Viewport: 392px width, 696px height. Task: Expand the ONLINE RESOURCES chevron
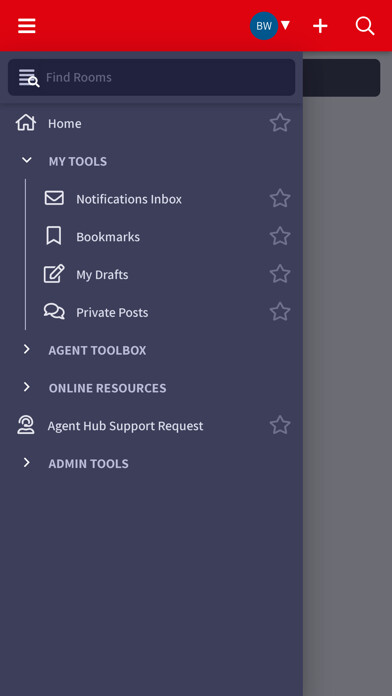click(27, 387)
